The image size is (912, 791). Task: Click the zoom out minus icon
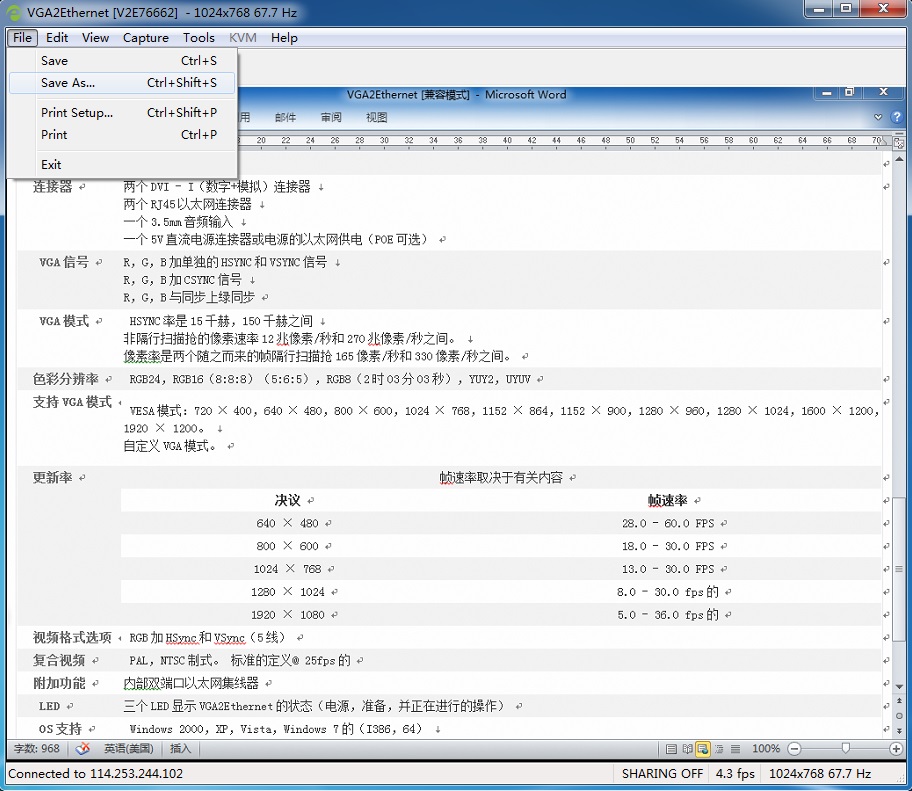(x=794, y=748)
